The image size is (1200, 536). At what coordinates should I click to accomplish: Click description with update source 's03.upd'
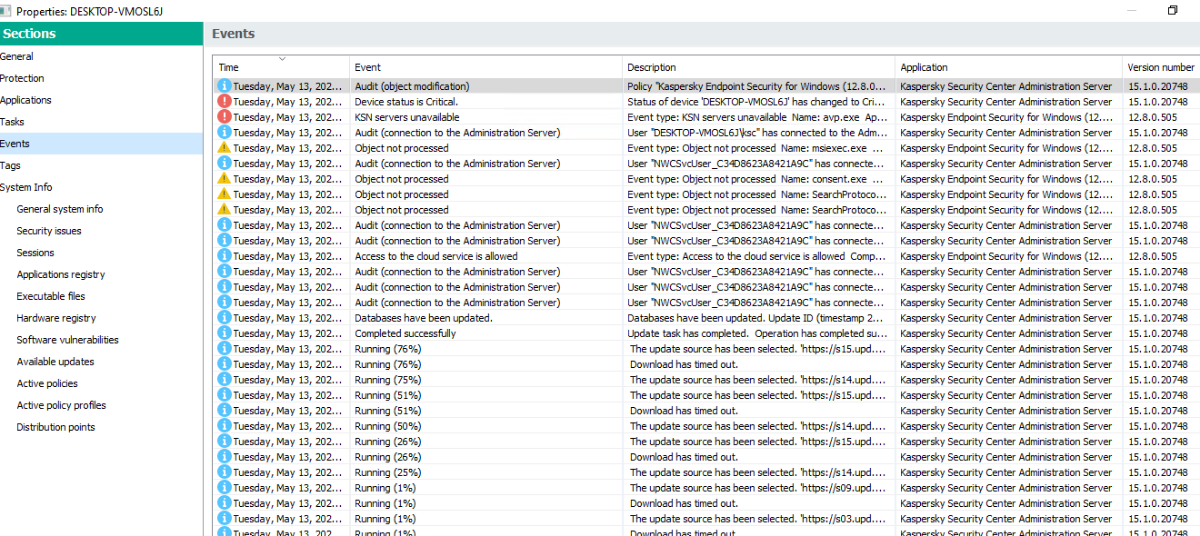point(758,519)
